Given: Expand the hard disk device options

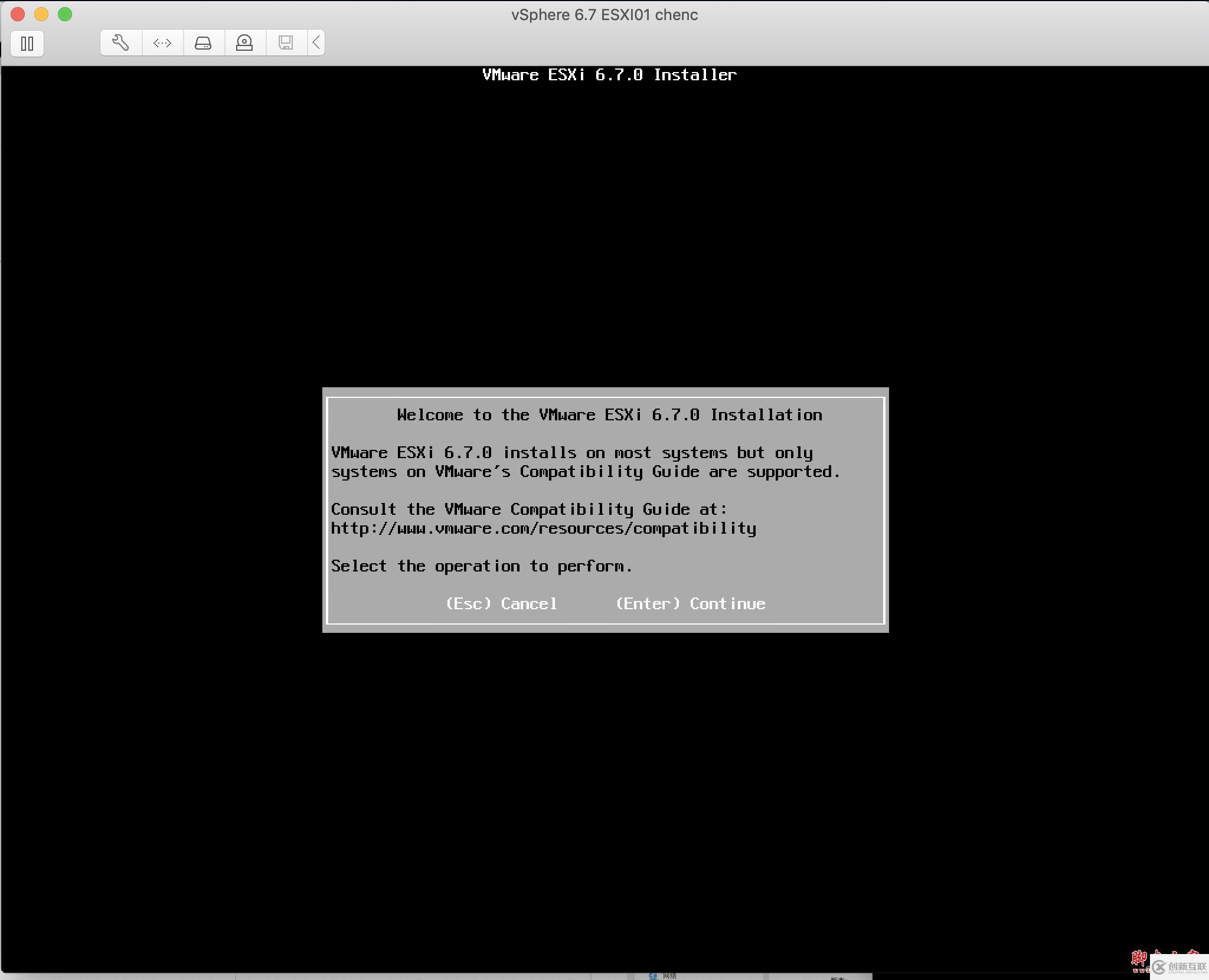Looking at the screenshot, I should [204, 42].
